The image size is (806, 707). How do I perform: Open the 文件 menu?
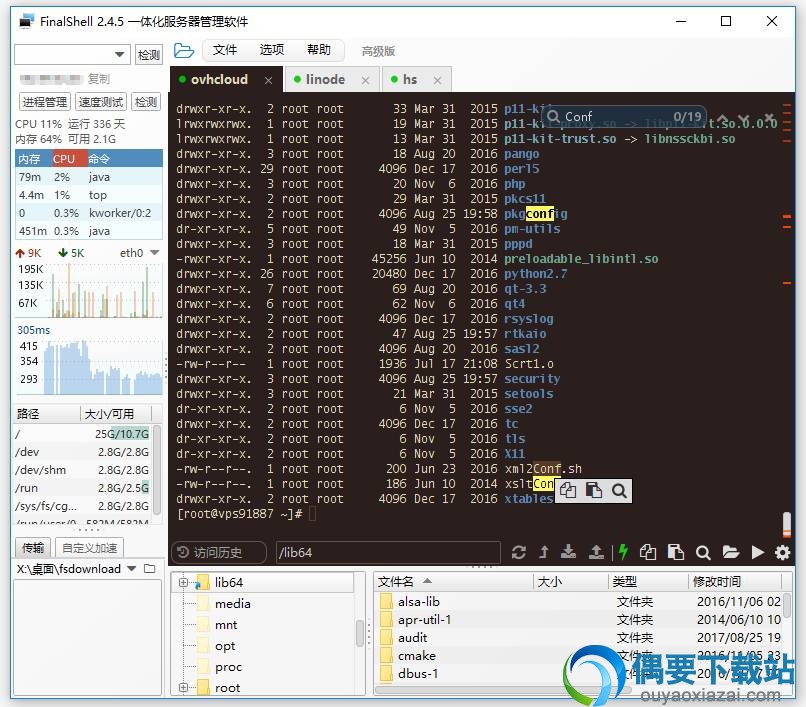point(225,50)
